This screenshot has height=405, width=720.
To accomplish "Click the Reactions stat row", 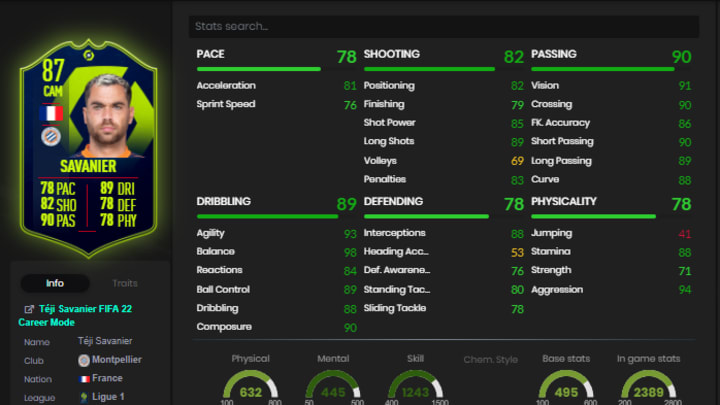I will (x=276, y=270).
